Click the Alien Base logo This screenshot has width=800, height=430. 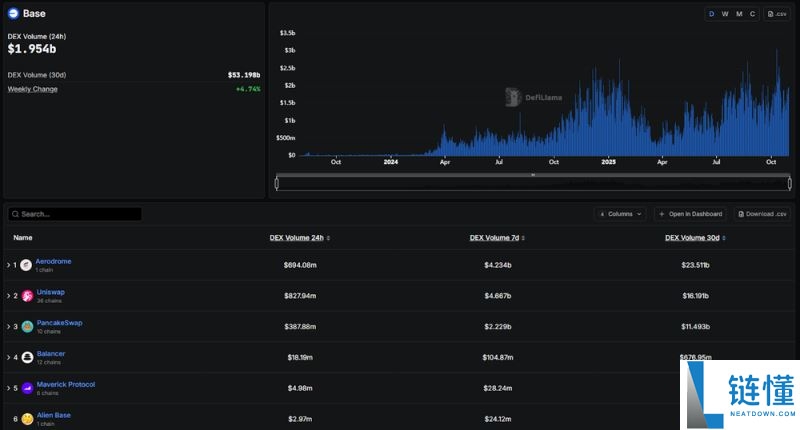(x=27, y=419)
